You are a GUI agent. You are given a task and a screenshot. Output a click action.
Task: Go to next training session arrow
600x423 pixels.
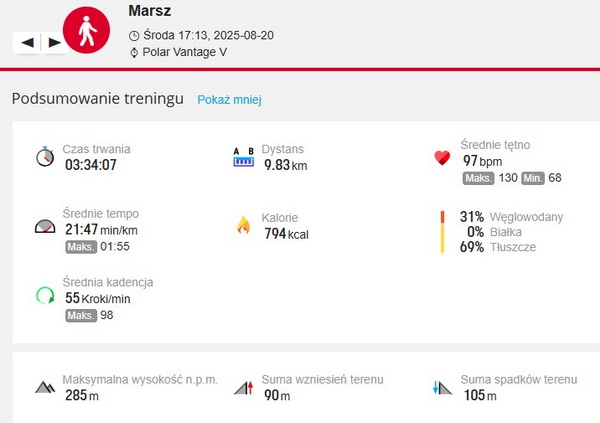[x=54, y=42]
